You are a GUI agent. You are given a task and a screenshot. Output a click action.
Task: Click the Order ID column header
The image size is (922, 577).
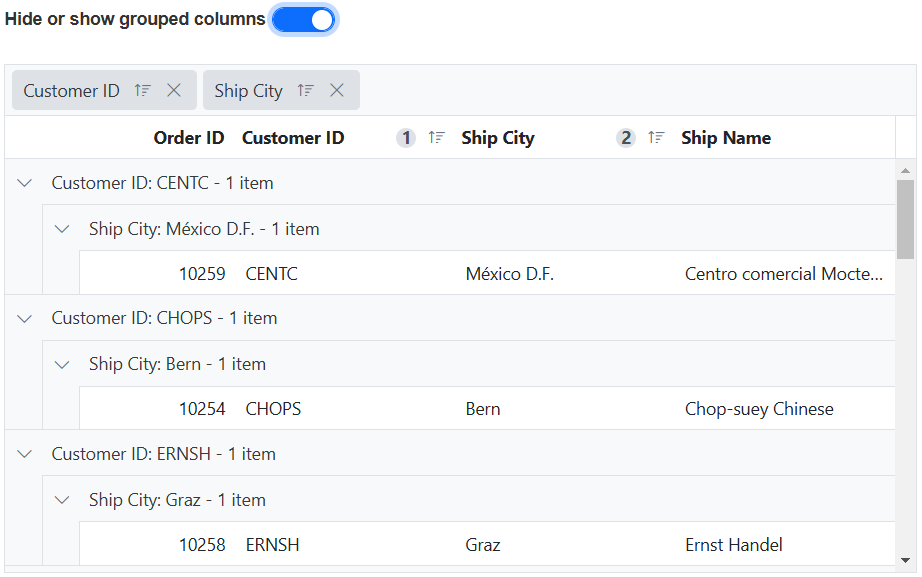pyautogui.click(x=188, y=138)
